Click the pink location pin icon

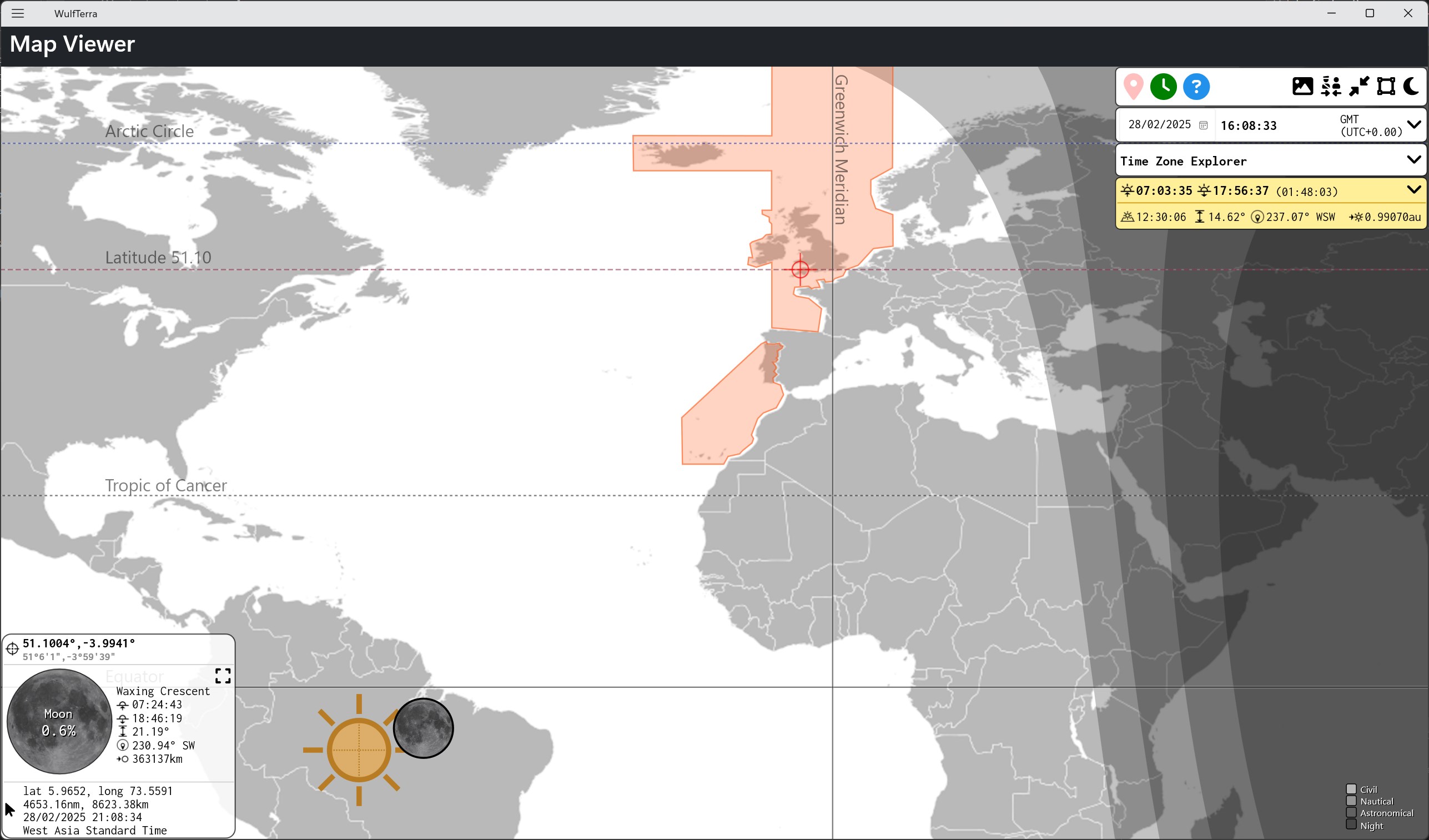tap(1133, 87)
